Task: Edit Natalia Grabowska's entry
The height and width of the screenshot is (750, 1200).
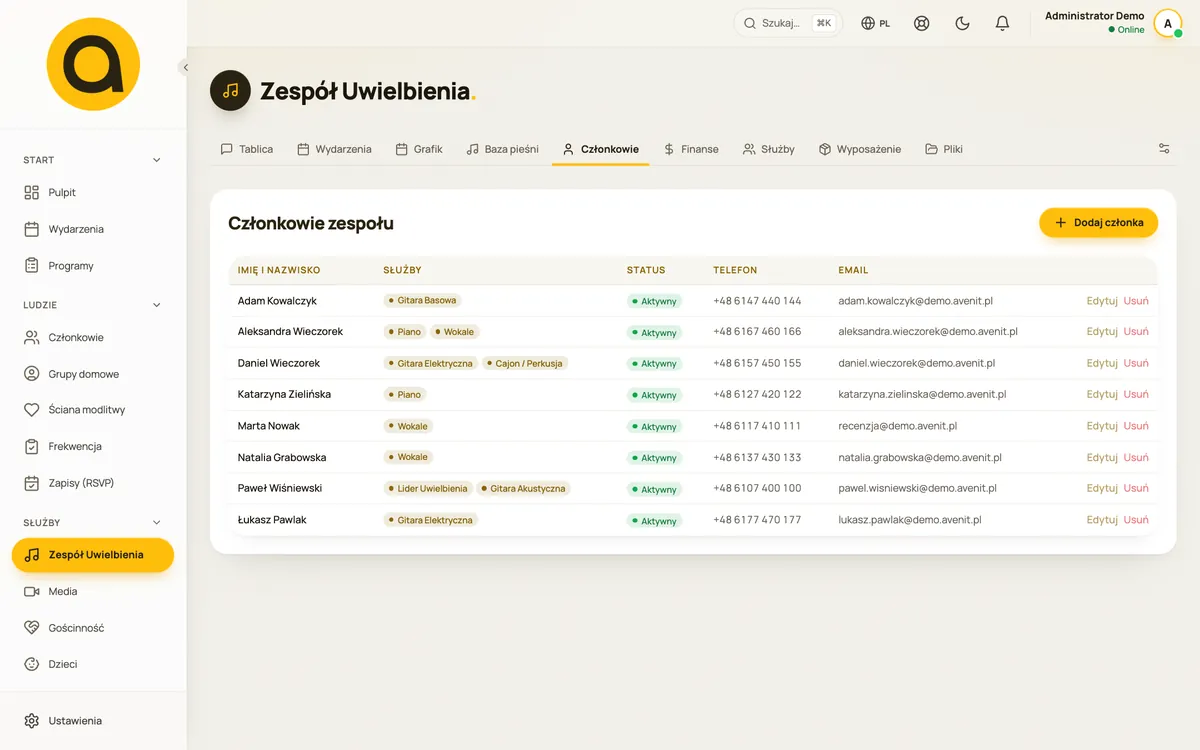Action: [1102, 458]
